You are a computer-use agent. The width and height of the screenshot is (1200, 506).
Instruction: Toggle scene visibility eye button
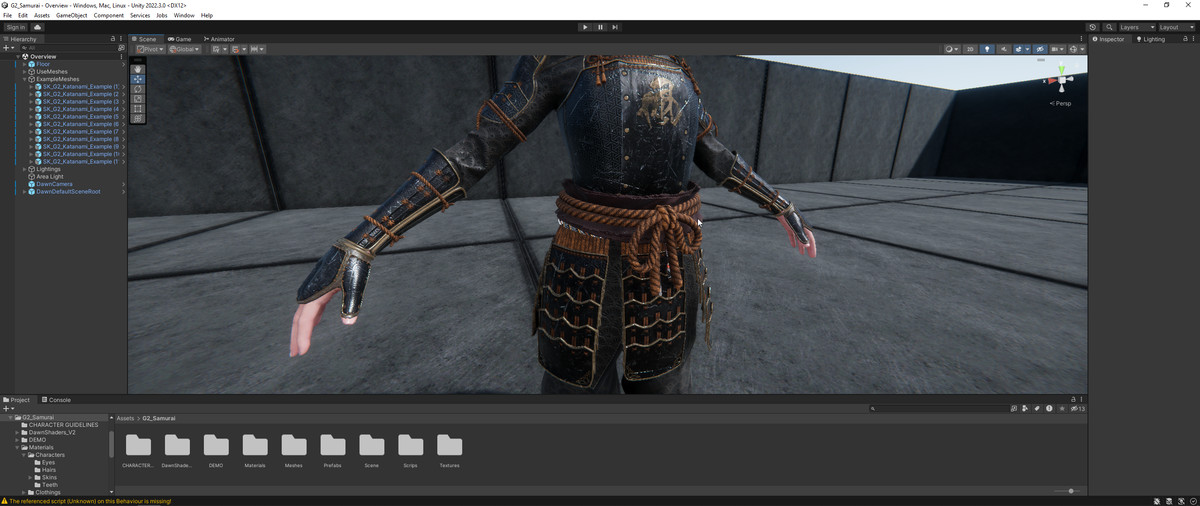(x=1040, y=49)
